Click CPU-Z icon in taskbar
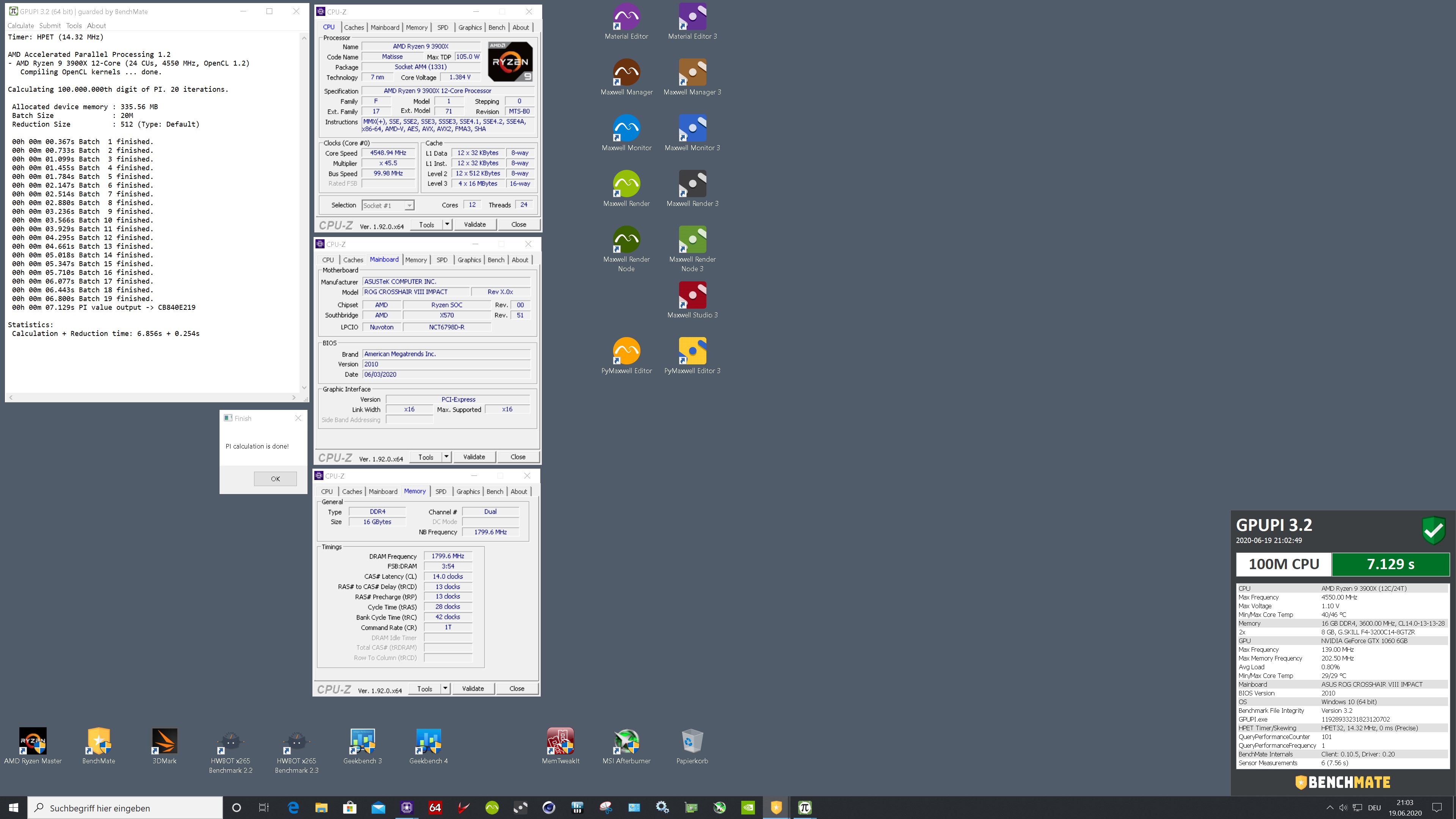Viewport: 1456px width, 819px height. (406, 808)
